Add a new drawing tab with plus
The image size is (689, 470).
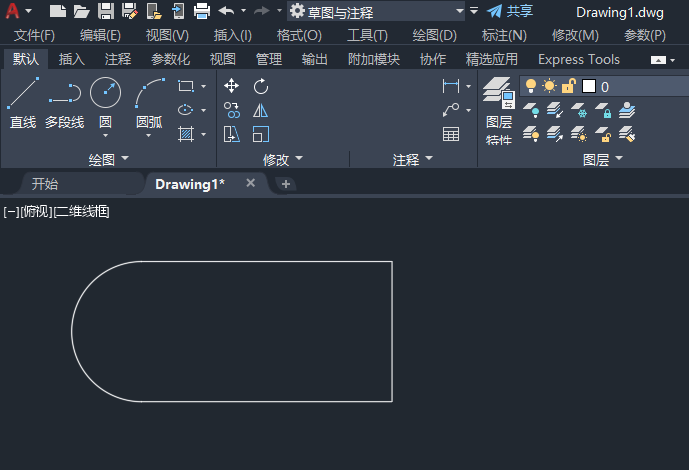click(286, 184)
